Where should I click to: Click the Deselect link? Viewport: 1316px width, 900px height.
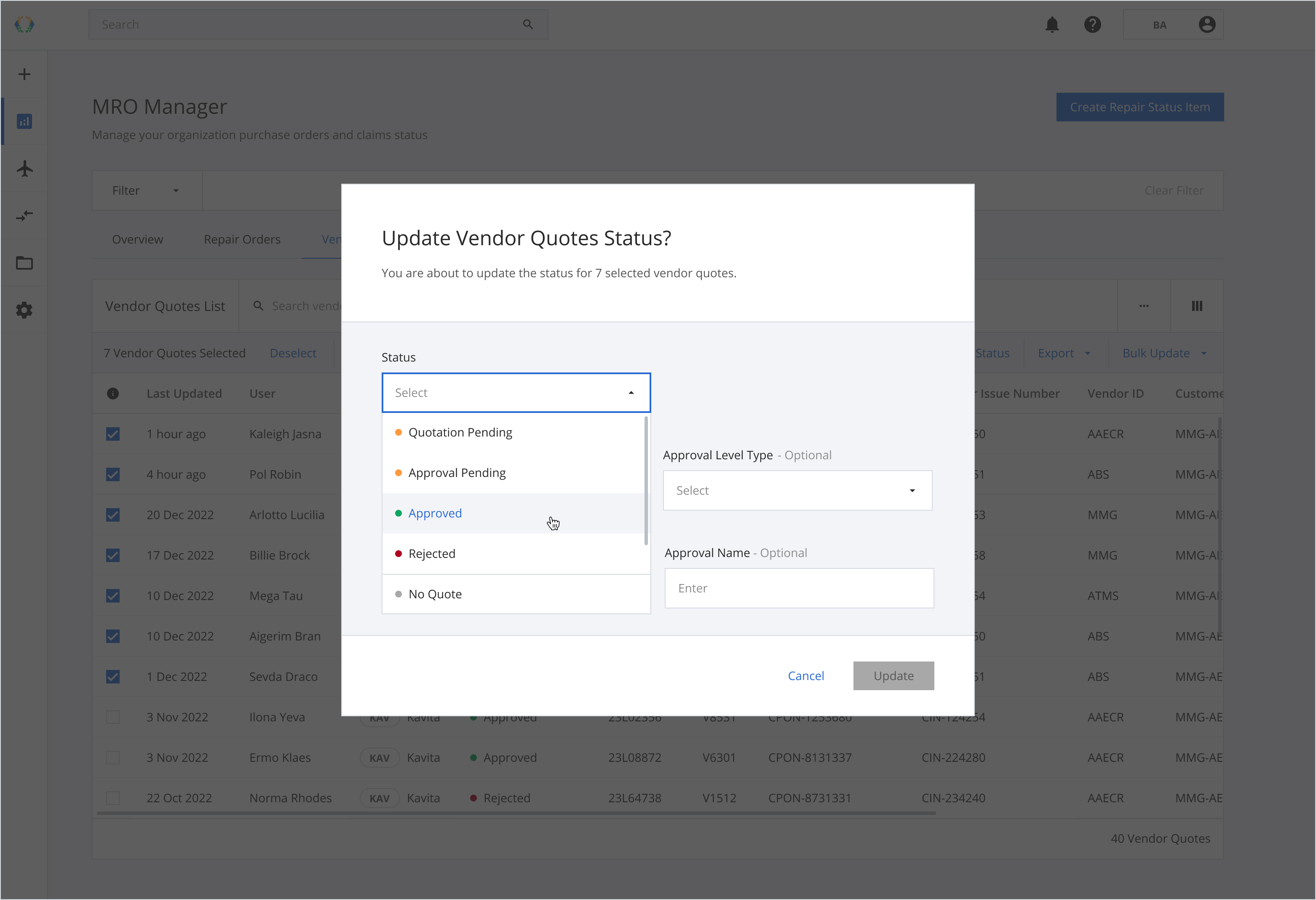point(293,353)
